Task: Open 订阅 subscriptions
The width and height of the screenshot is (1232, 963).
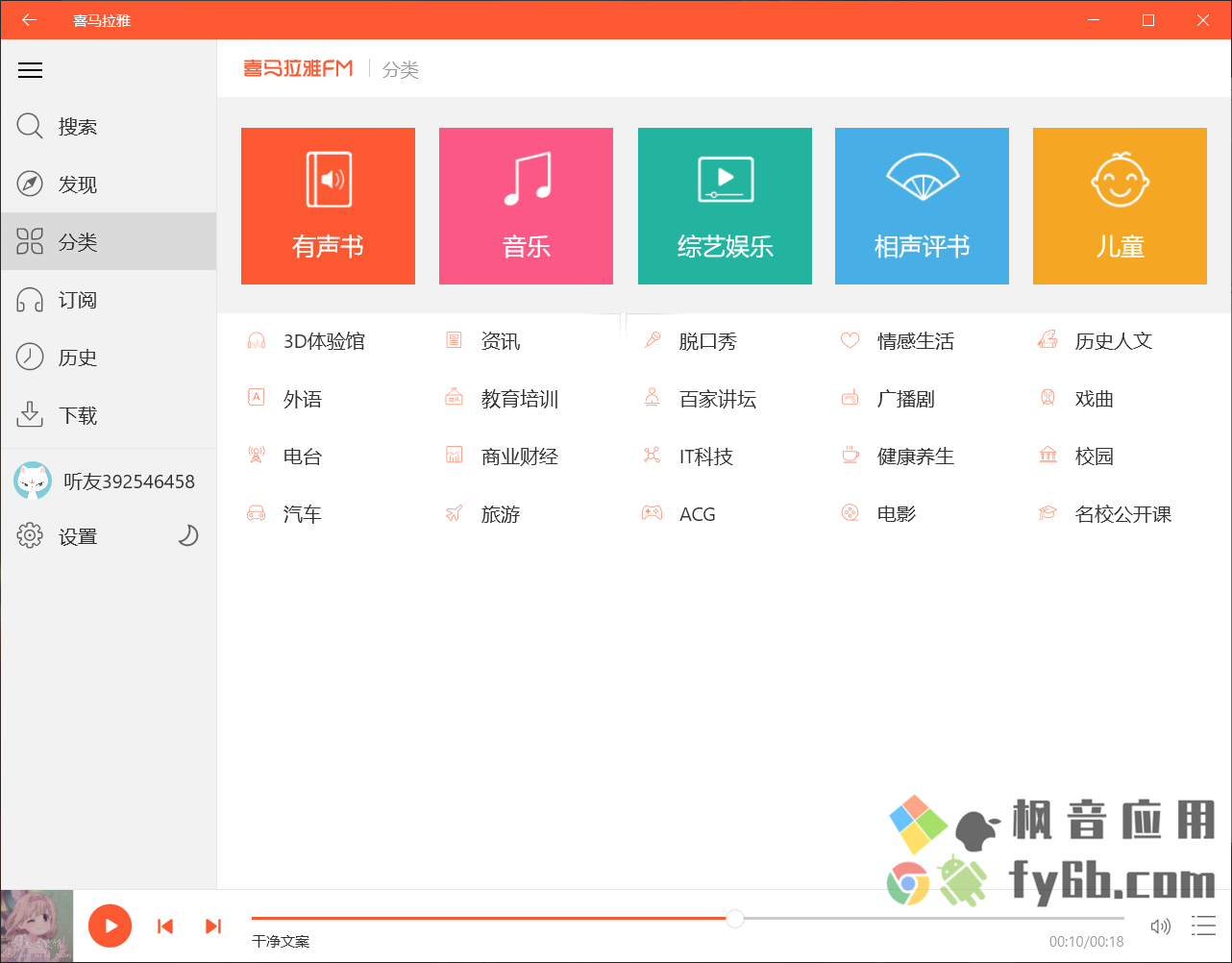Action: 109,300
